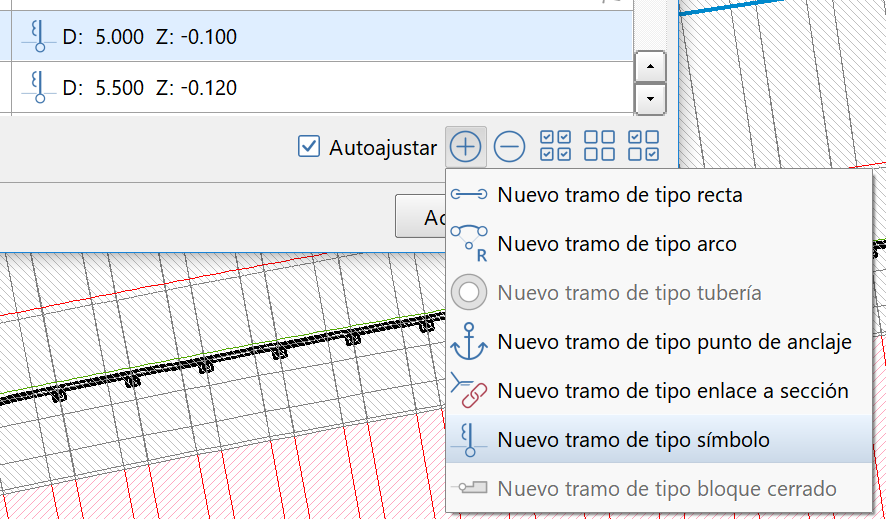Toggle the Autoajustar checkbox
This screenshot has height=519, width=886.
pos(309,147)
